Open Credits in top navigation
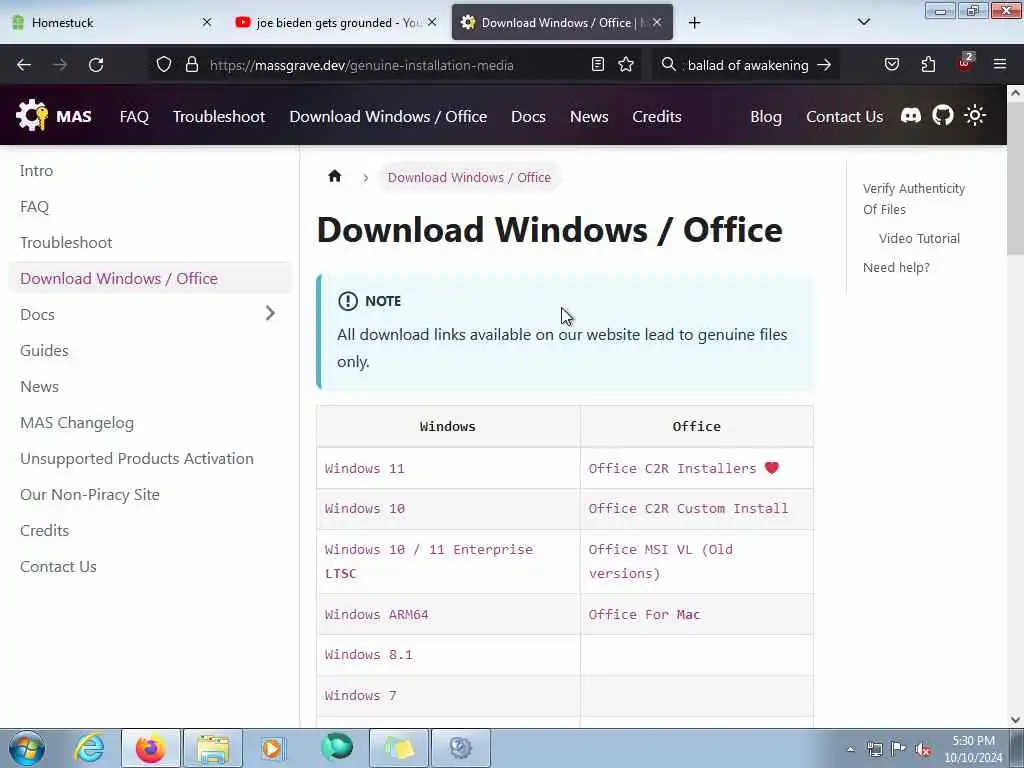The width and height of the screenshot is (1024, 768). [656, 116]
